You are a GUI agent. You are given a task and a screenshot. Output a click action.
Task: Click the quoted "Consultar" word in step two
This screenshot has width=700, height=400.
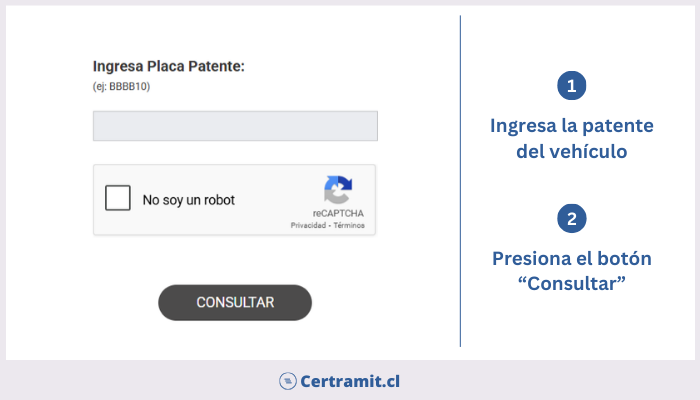[x=571, y=284]
